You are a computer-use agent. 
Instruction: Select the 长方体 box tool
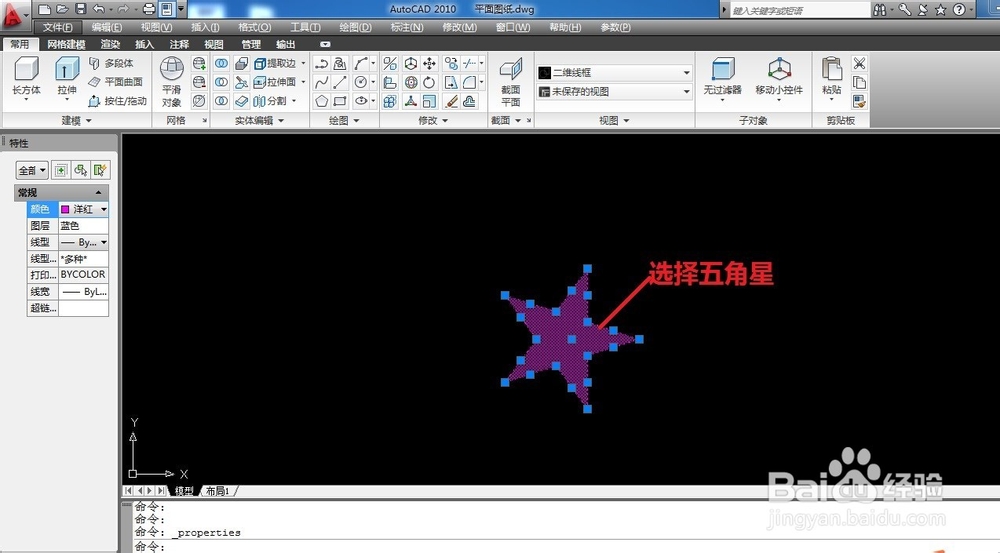pyautogui.click(x=26, y=77)
